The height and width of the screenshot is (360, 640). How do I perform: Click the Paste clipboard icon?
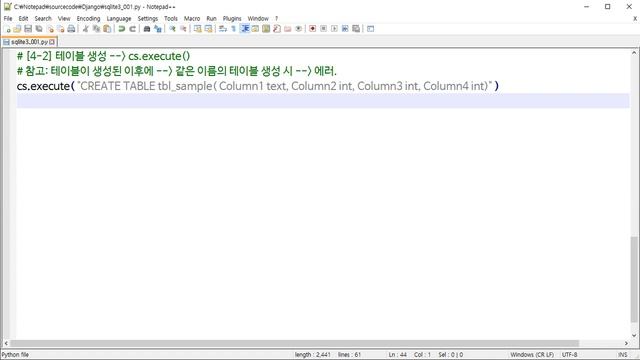coord(107,29)
